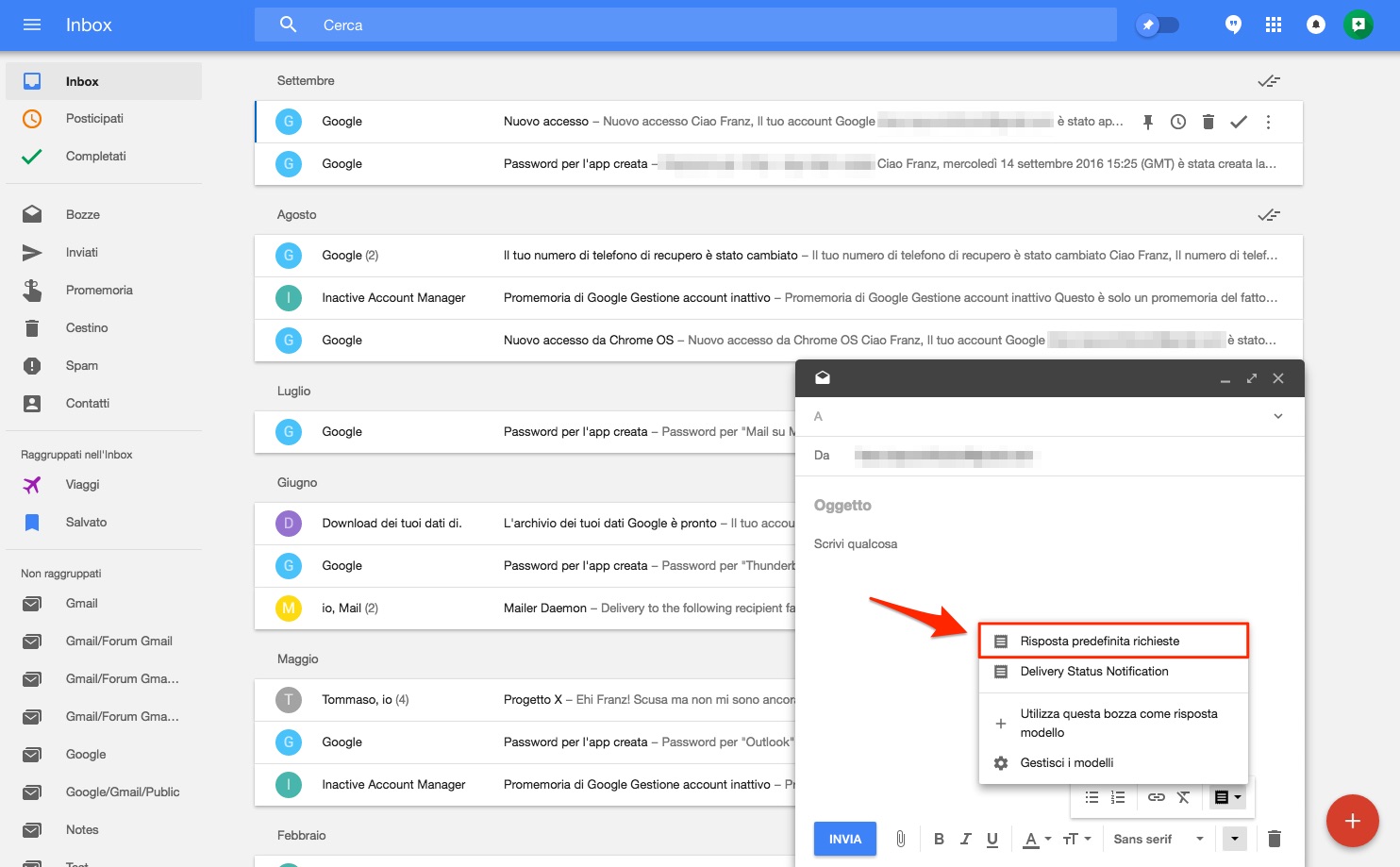Toggle the templates dropdown button
The width and height of the screenshot is (1400, 867).
point(1227,797)
